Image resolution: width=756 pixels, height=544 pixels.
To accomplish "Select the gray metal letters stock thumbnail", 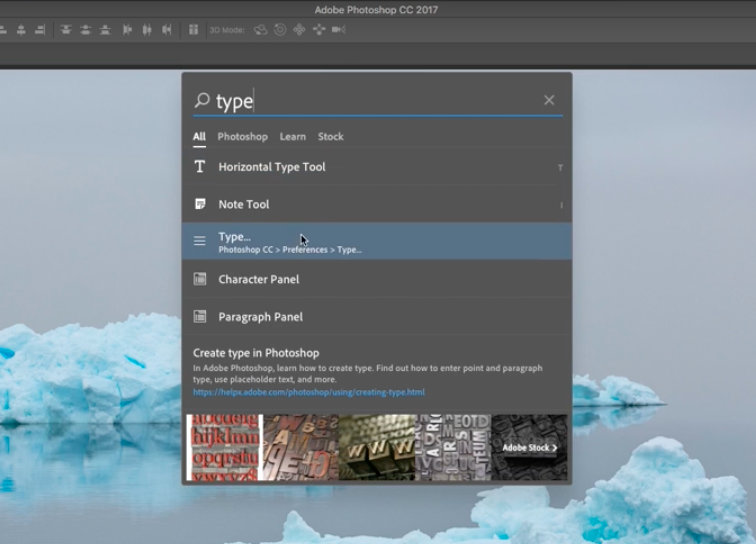I will (453, 448).
